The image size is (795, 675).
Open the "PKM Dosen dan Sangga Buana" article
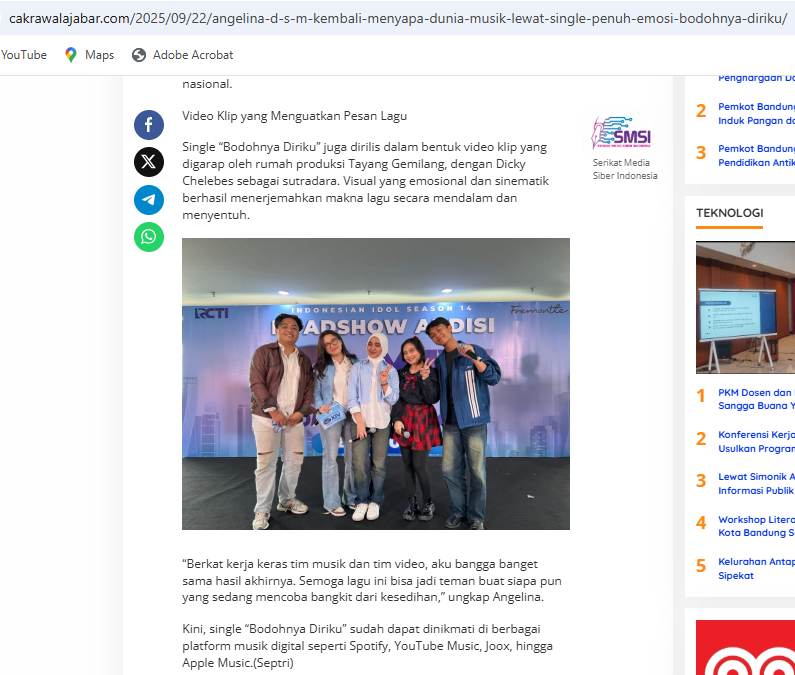click(756, 399)
